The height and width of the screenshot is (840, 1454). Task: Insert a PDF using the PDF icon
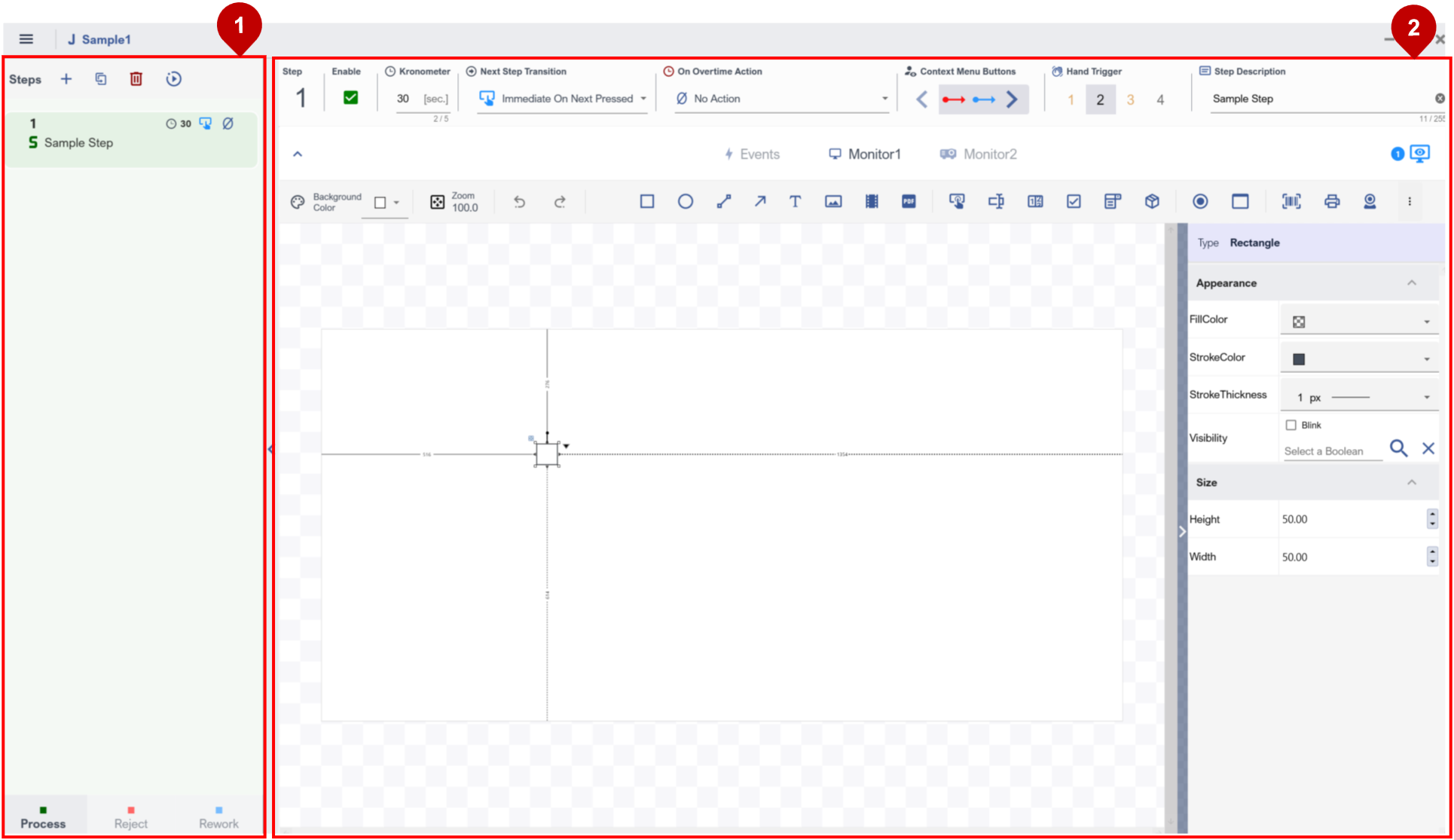(x=909, y=201)
